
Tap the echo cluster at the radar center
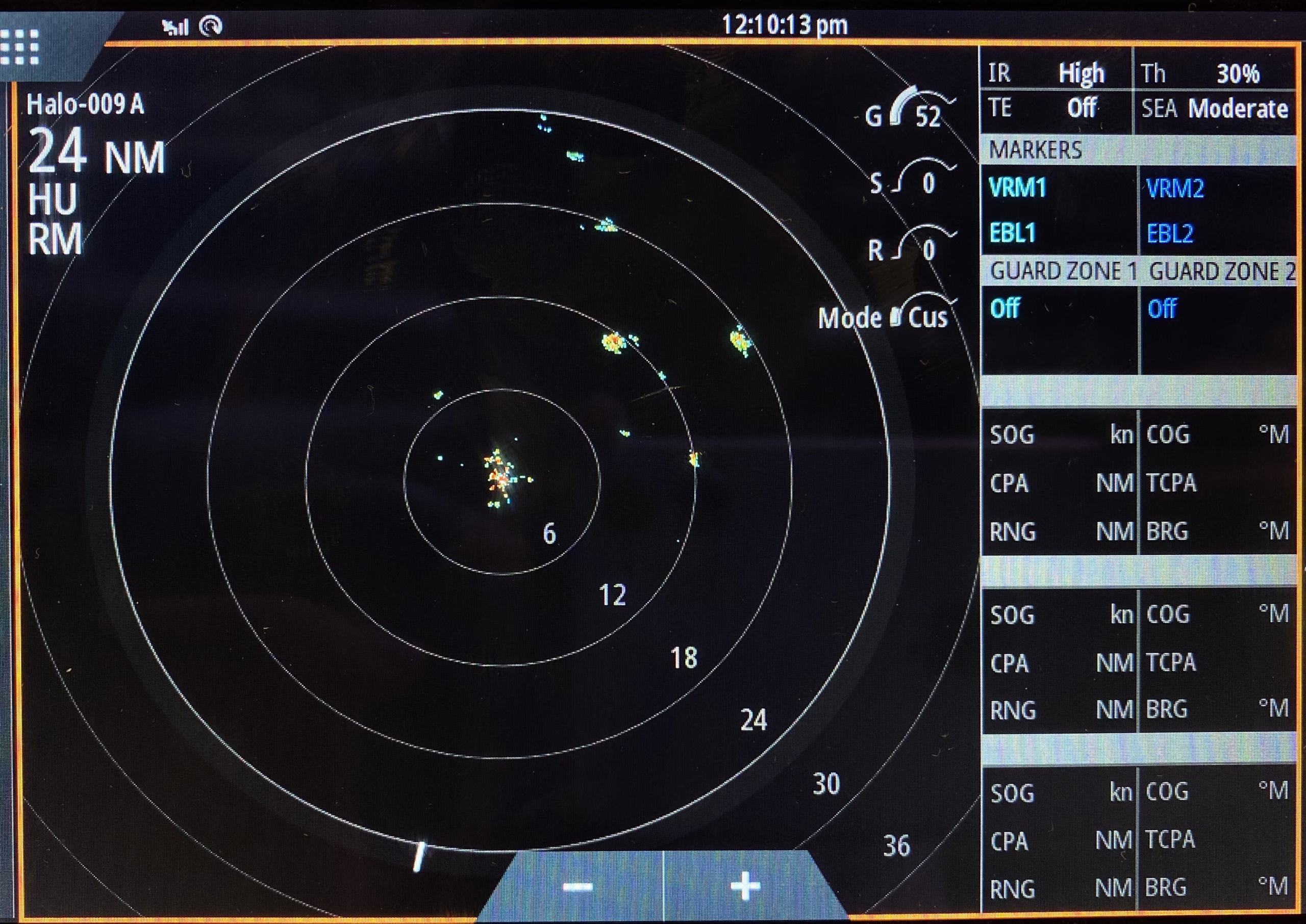click(x=501, y=478)
